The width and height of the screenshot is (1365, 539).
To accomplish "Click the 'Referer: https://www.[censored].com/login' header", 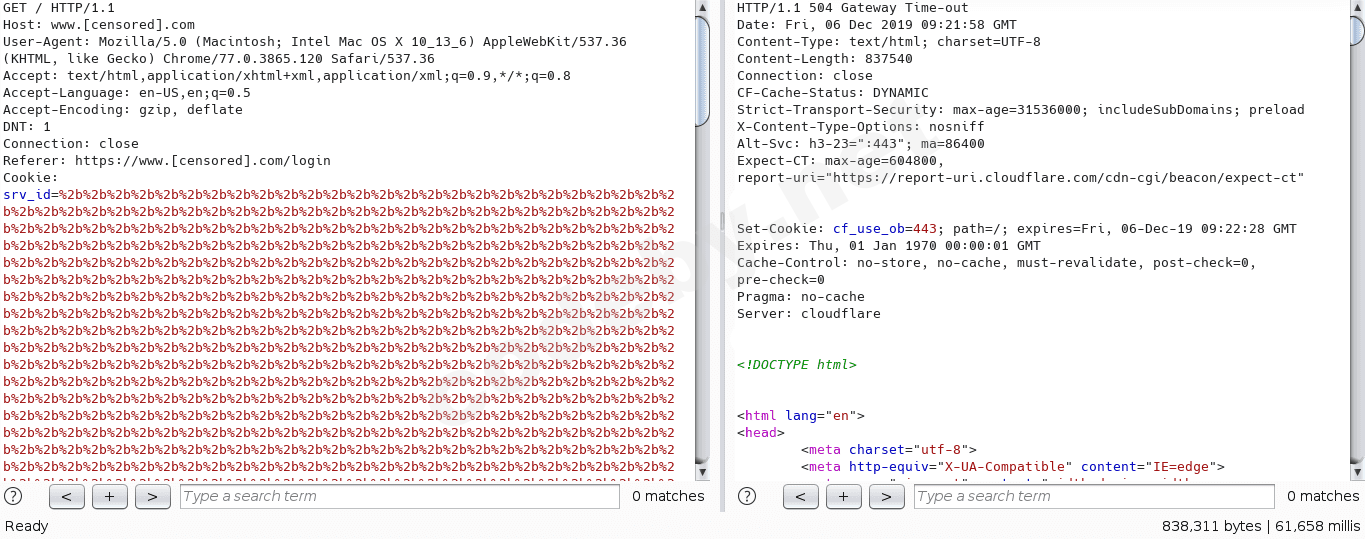I will (x=167, y=161).
